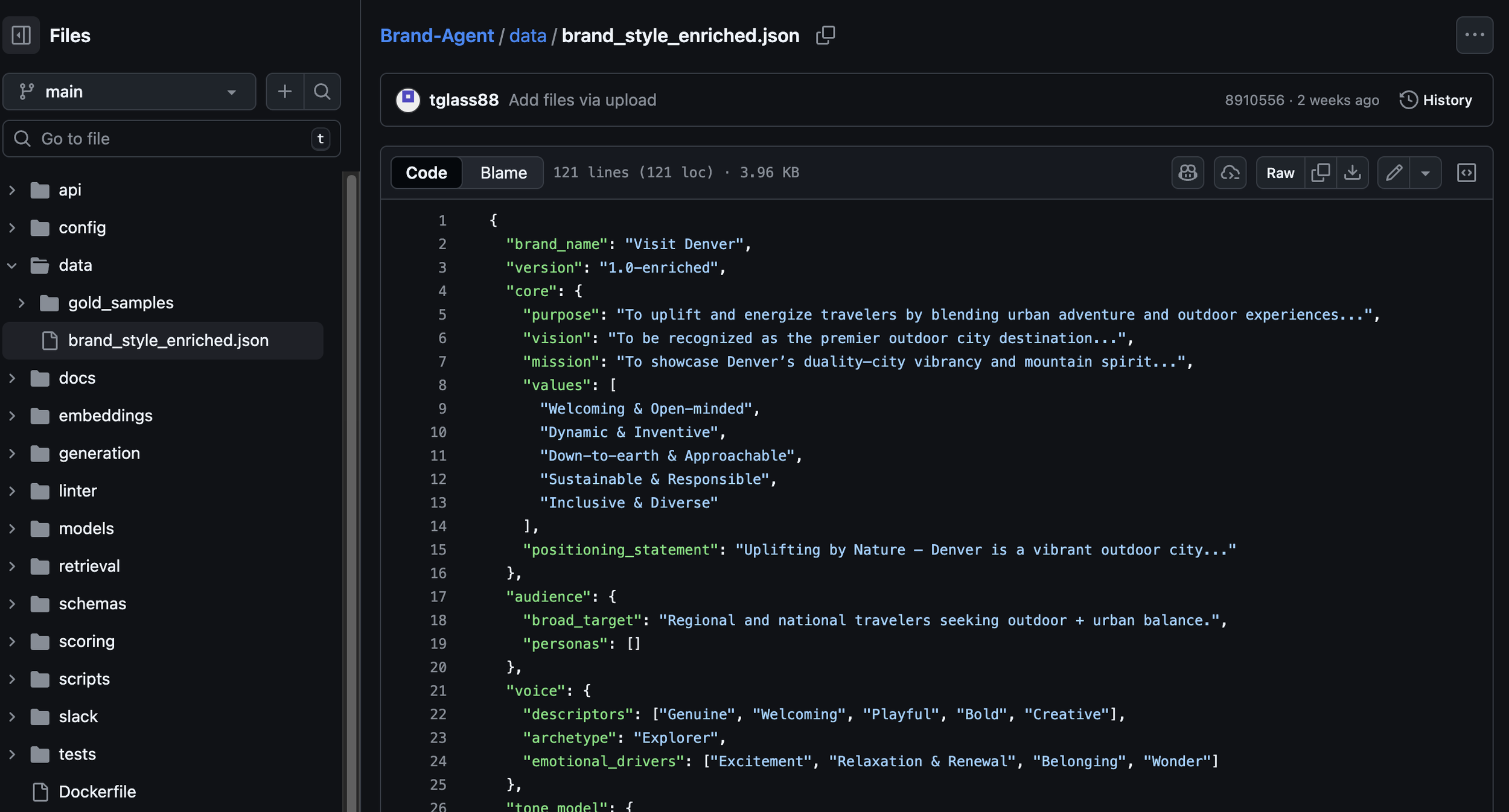Click the search magnifier icon beside branch
1509x812 pixels.
pos(322,92)
